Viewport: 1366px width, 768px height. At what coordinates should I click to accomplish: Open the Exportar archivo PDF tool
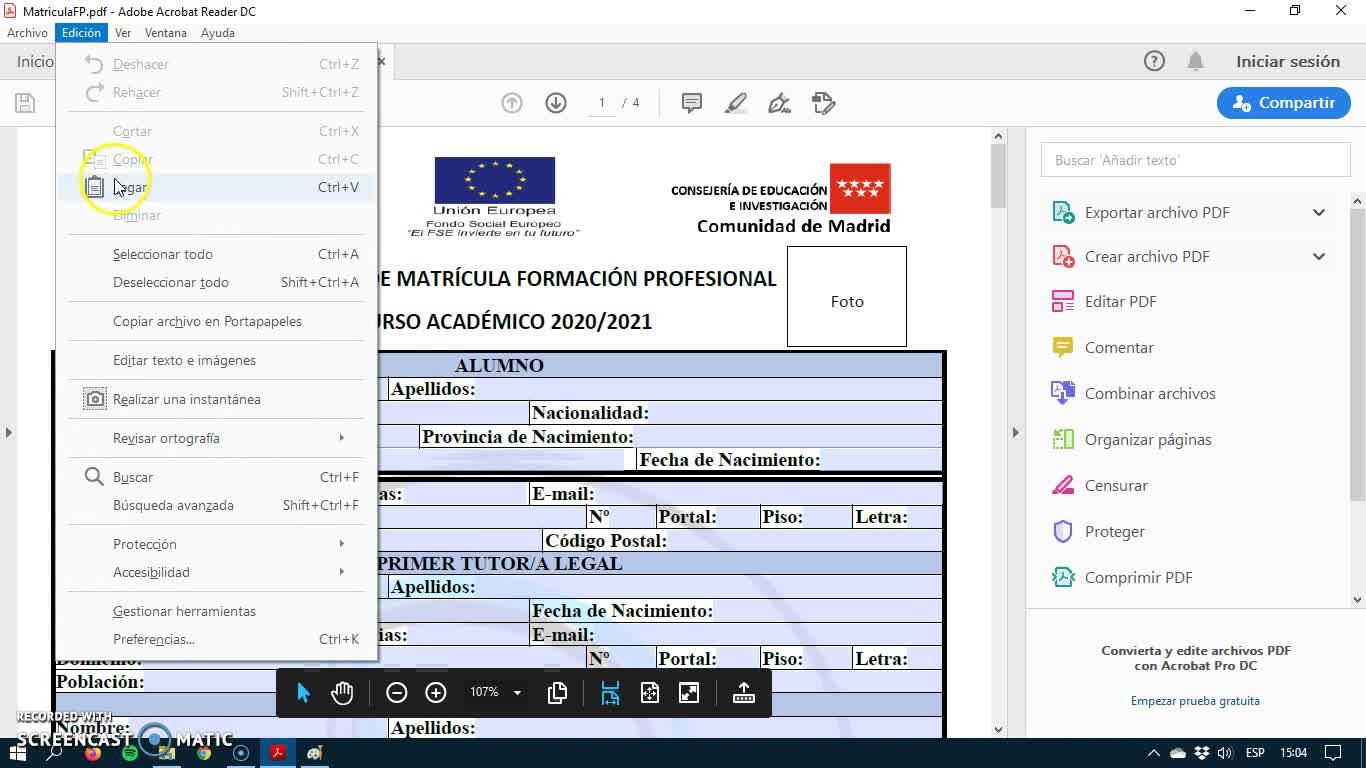[1157, 212]
